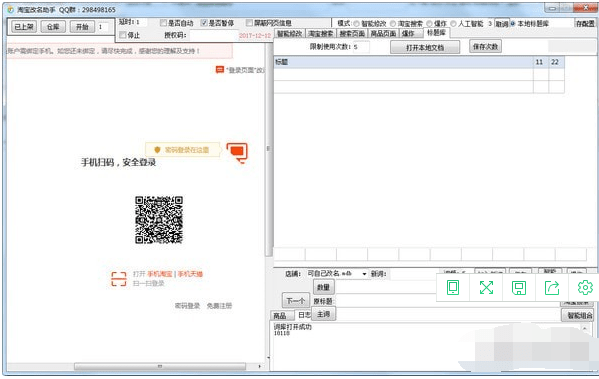Viewport: 599px width, 379px height.
Task: Select the 智能修改 mode radio button
Action: [356, 24]
